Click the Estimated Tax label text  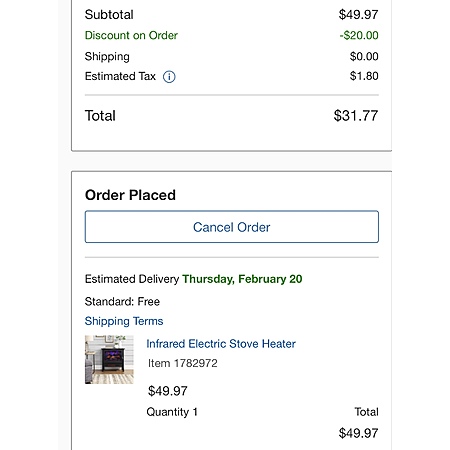(x=120, y=76)
